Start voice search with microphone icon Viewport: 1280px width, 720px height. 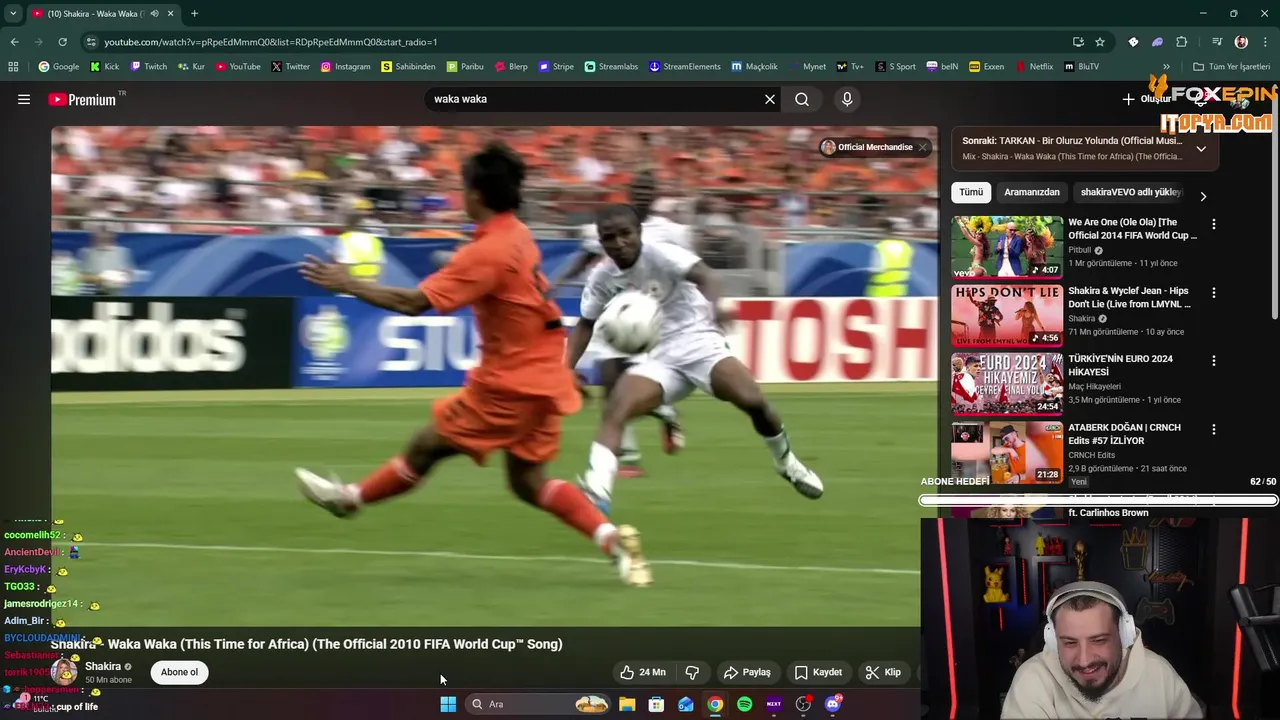pos(847,99)
